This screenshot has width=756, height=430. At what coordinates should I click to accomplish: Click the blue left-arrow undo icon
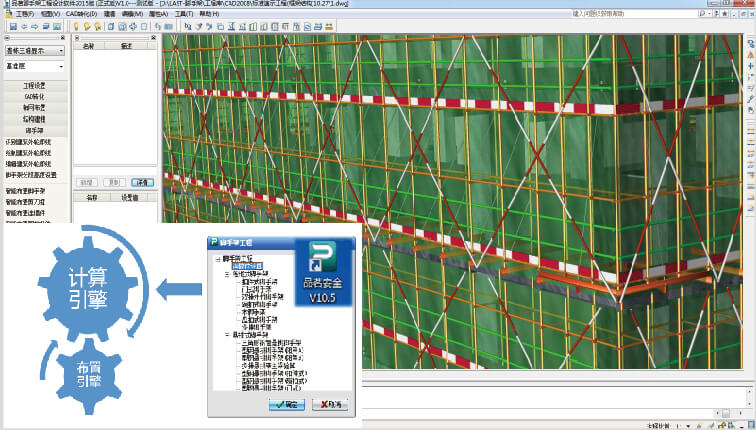coord(24,27)
